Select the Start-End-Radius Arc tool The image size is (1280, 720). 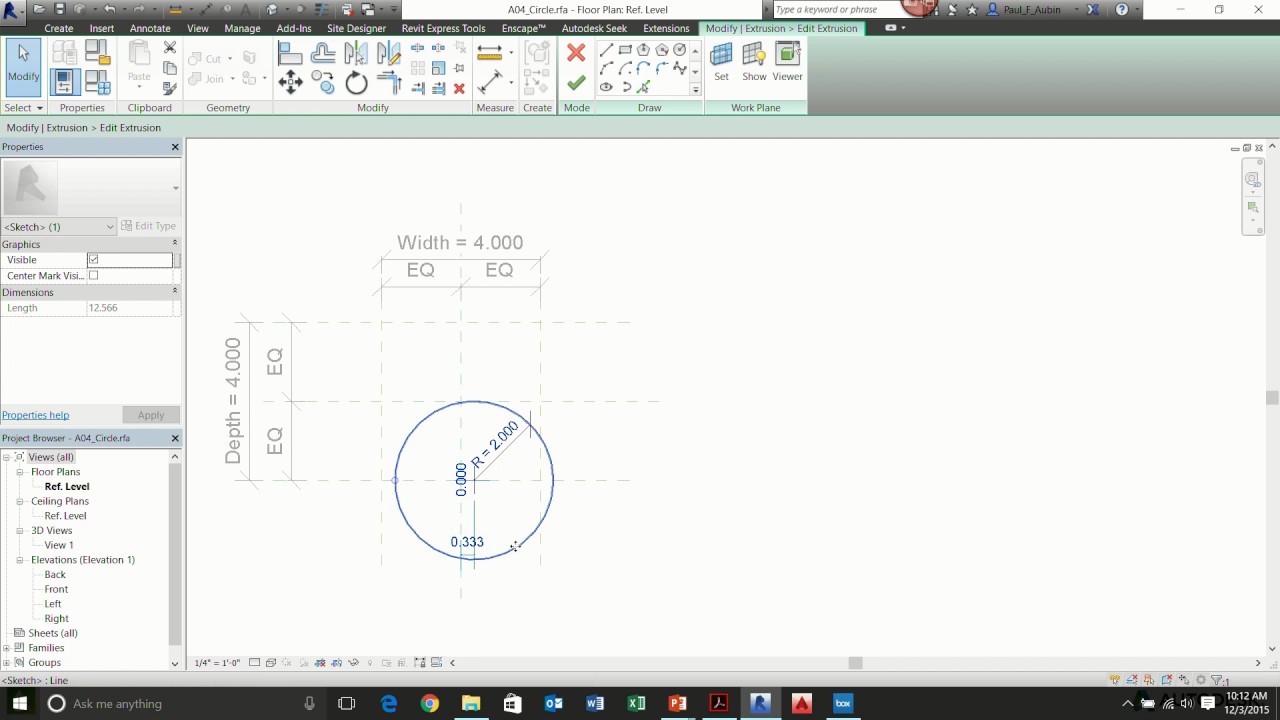click(x=606, y=68)
